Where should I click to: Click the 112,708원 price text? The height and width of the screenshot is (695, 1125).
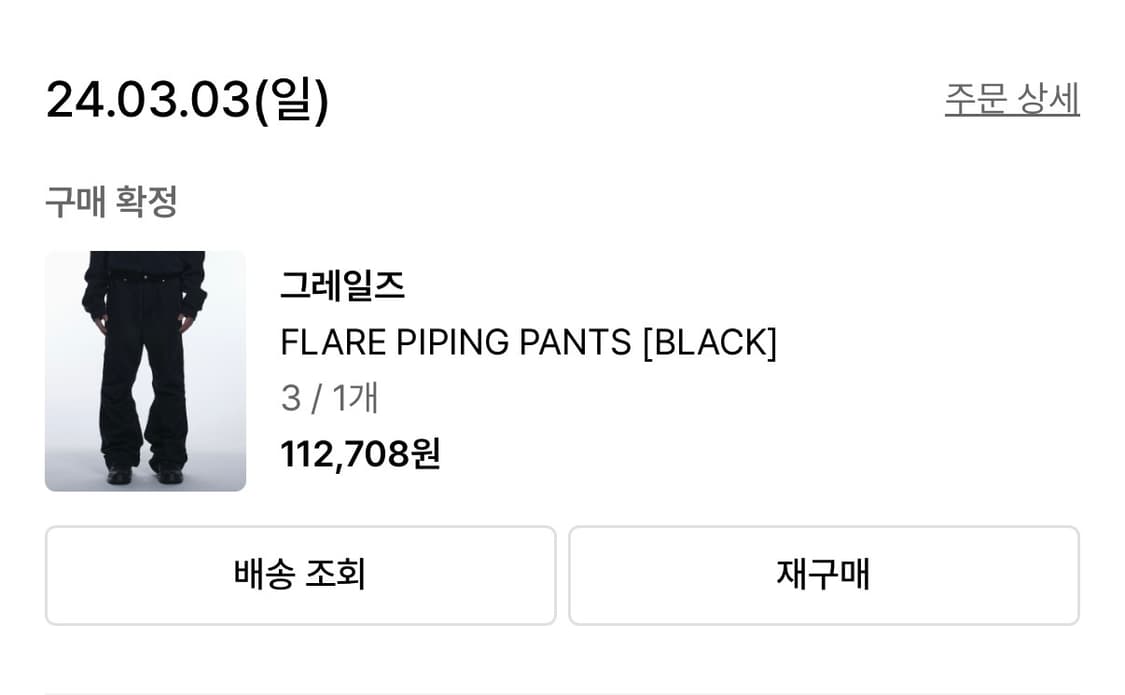point(360,454)
